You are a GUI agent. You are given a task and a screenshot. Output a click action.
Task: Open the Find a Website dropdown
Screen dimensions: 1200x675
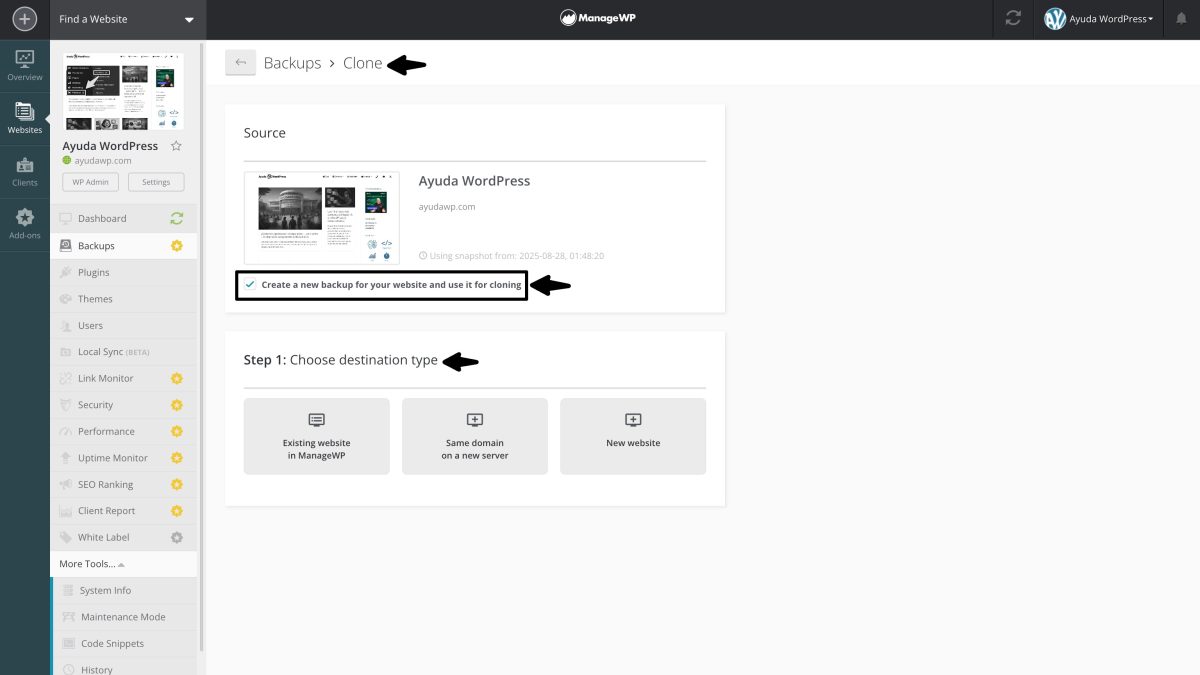[127, 18]
